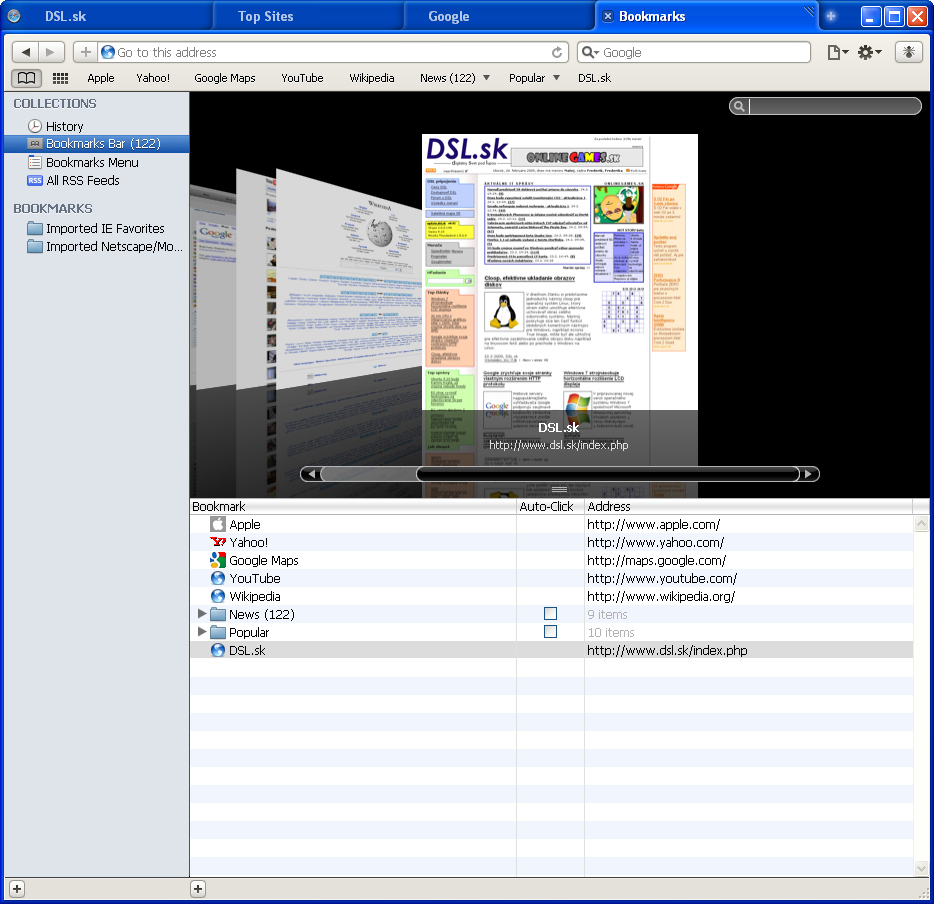
Task: Open Google Maps from the bookmarks bar
Action: 225,78
